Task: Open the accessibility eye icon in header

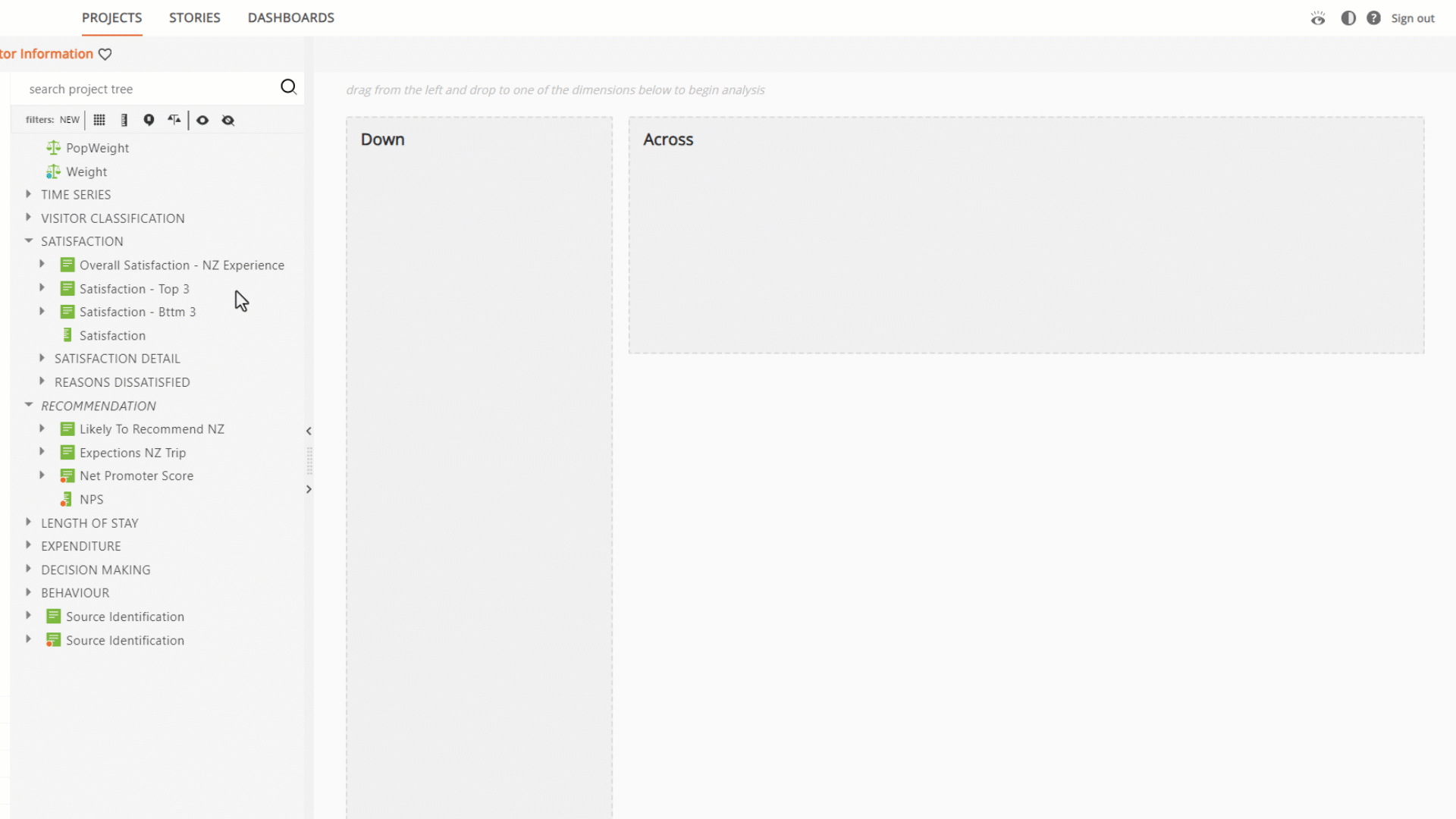Action: click(1318, 18)
